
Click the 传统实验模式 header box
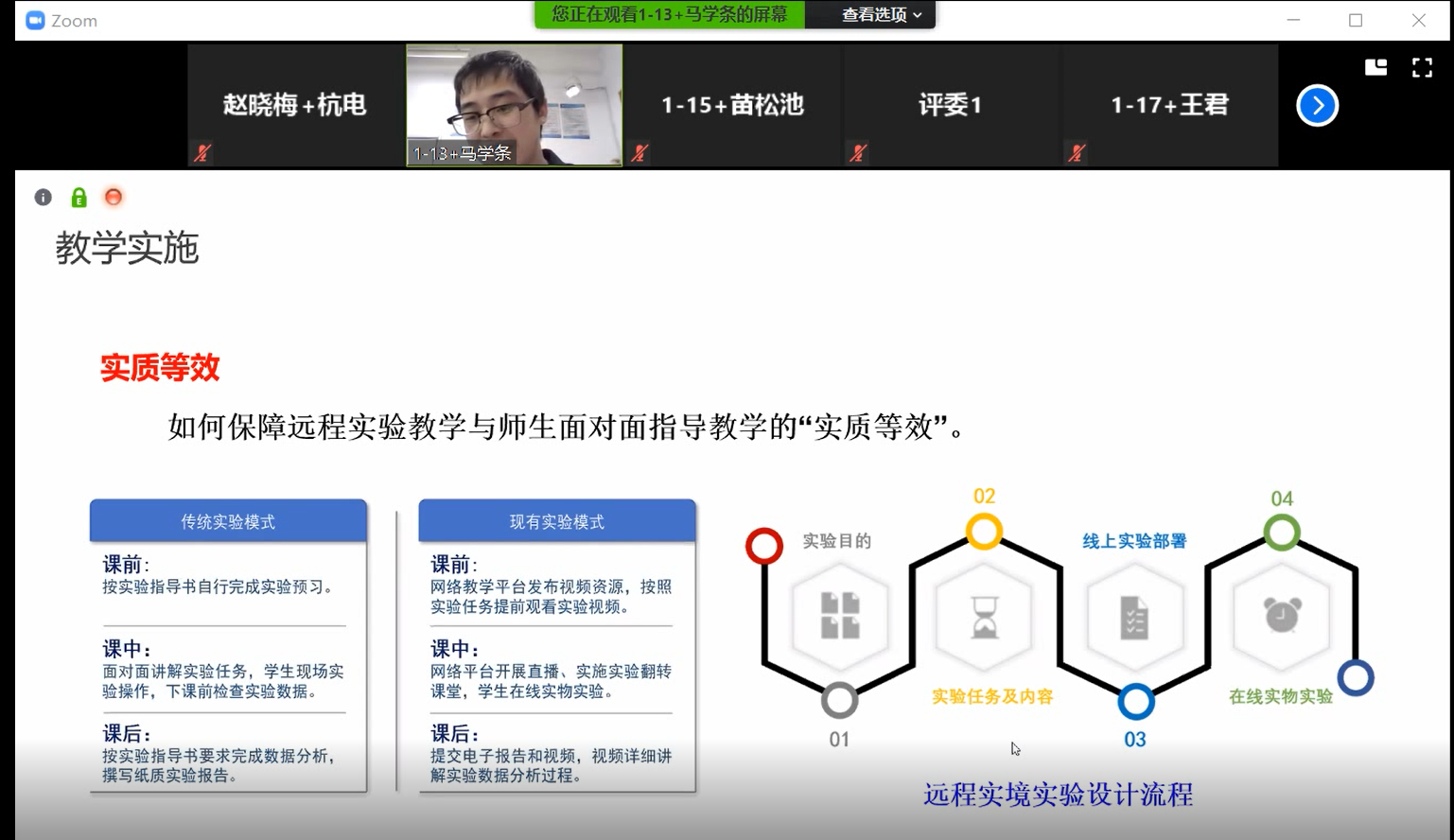point(228,521)
